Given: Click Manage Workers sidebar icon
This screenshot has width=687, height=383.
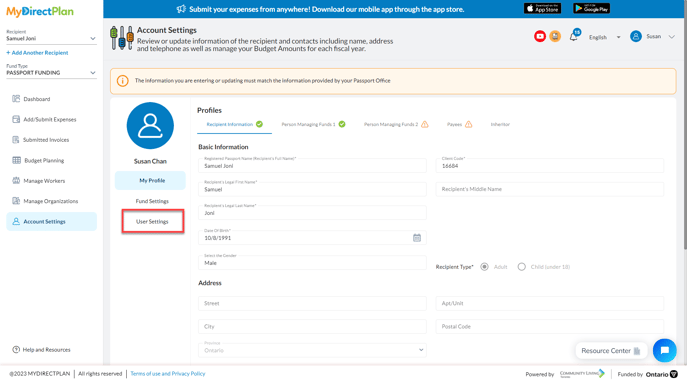Looking at the screenshot, I should (16, 181).
